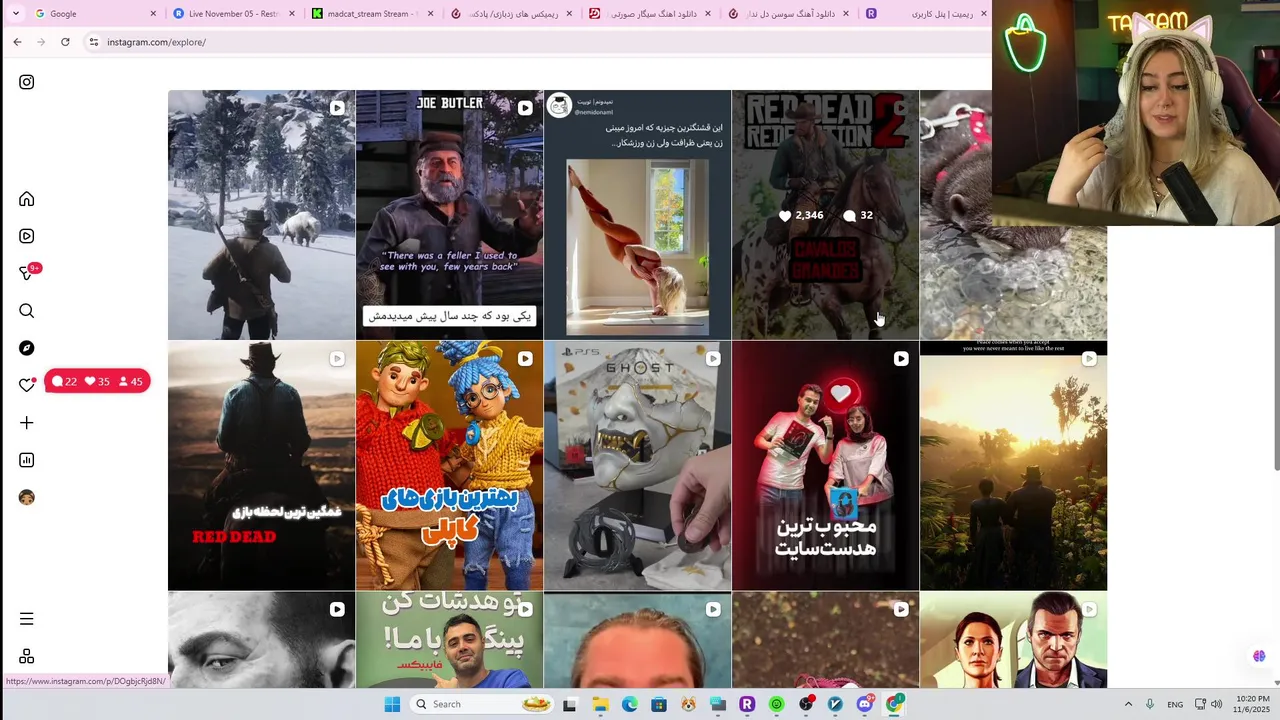This screenshot has width=1280, height=720.
Task: Go to Instagram Home feed
Action: 27,199
